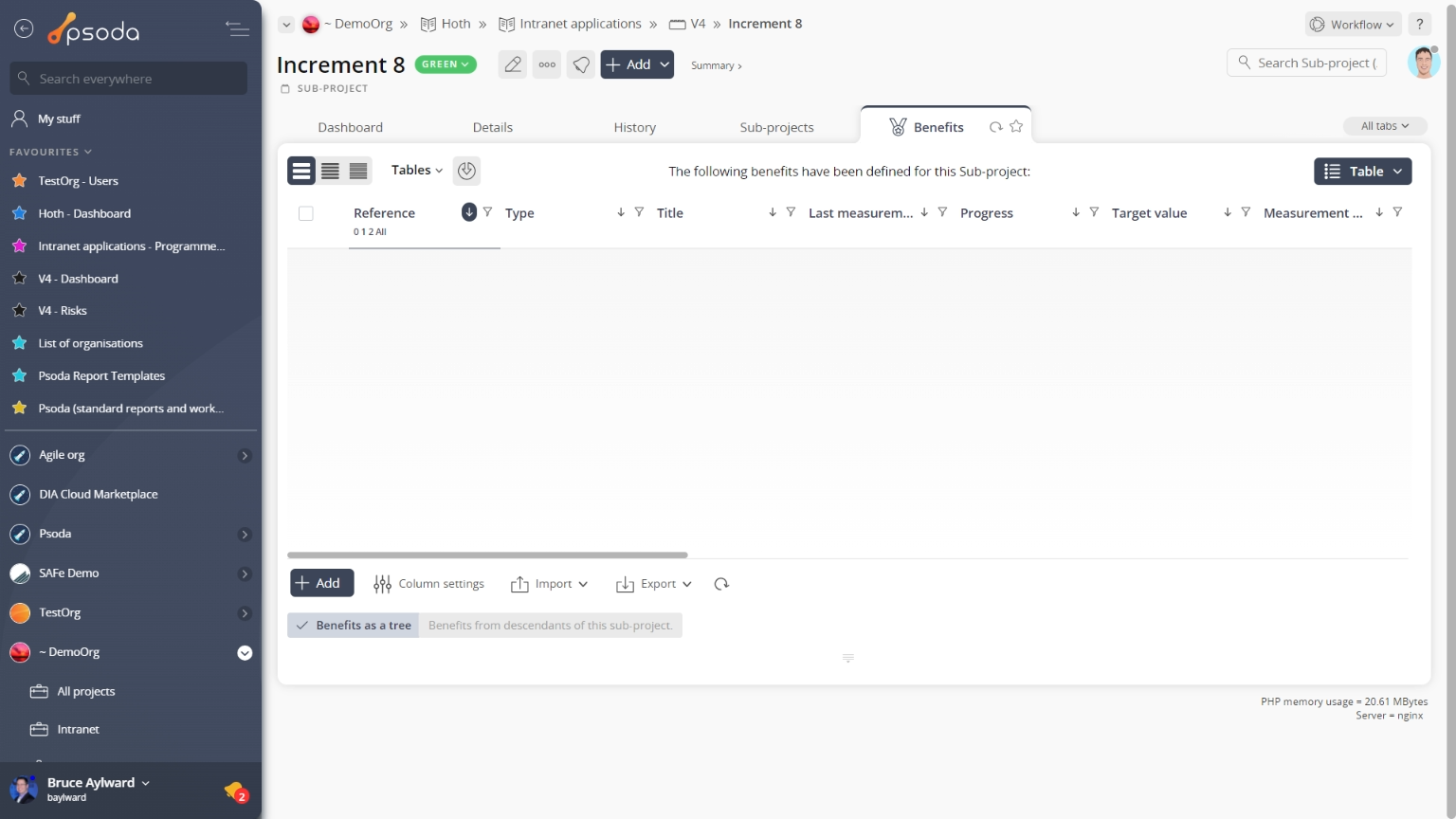The image size is (1456, 819).
Task: Open the more actions ellipsis button
Action: click(547, 64)
